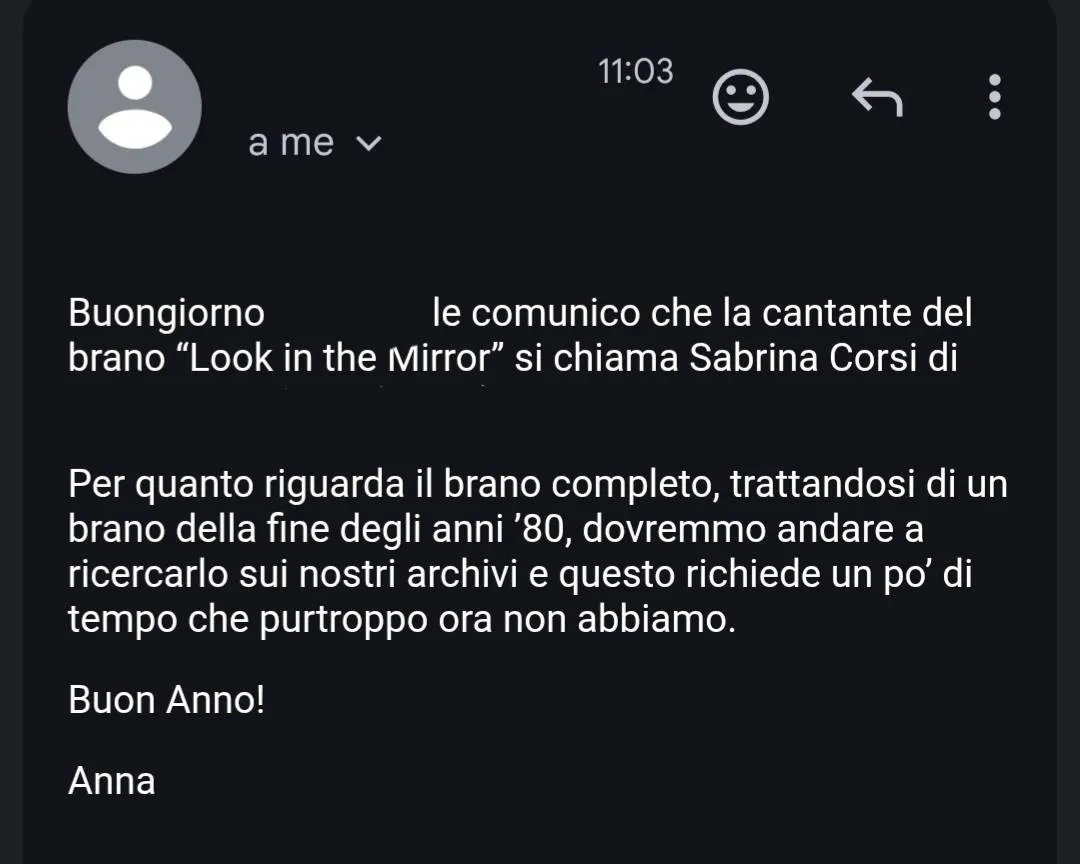The width and height of the screenshot is (1080, 864).
Task: Tap the "Buon Anno!" closing line
Action: pyautogui.click(x=167, y=700)
